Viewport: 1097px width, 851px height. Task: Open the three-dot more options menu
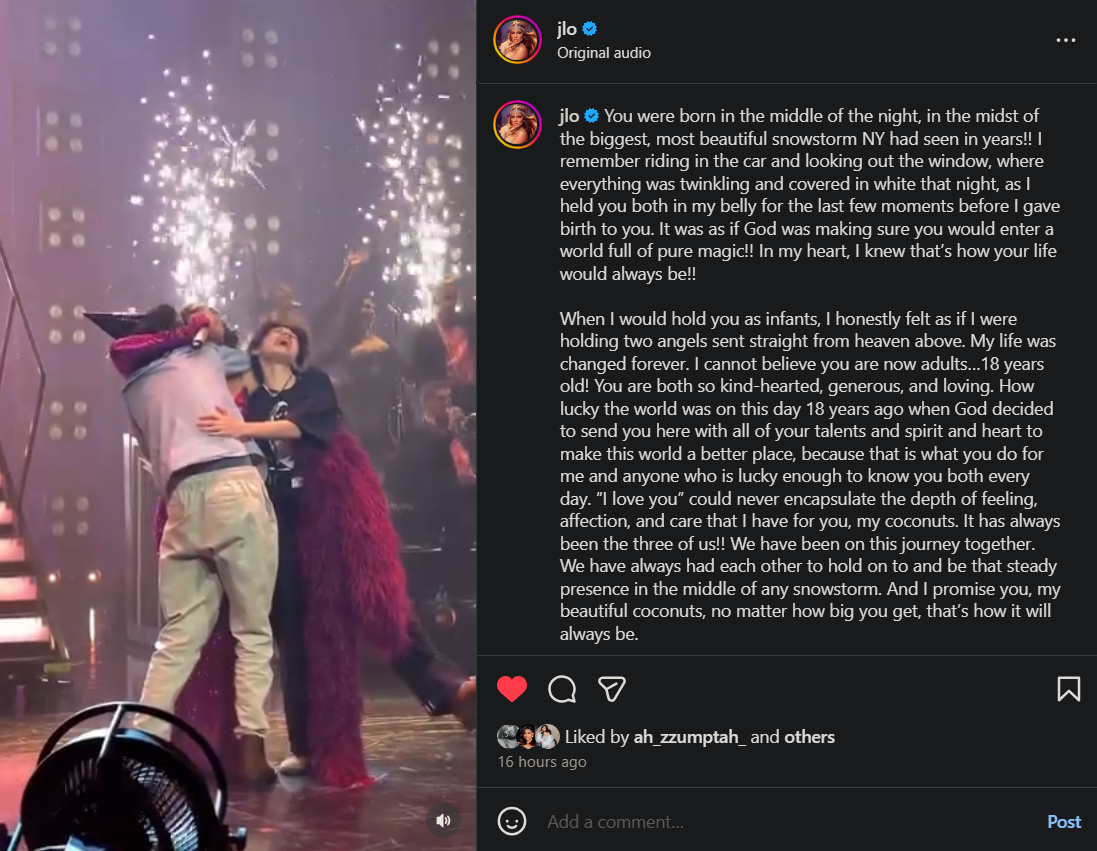pyautogui.click(x=1066, y=40)
